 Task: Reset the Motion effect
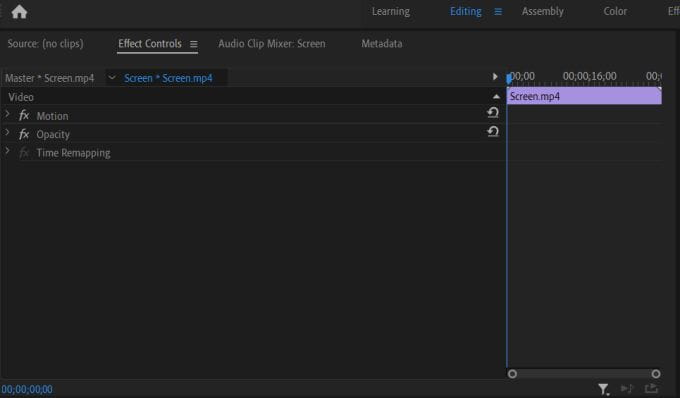click(x=493, y=113)
